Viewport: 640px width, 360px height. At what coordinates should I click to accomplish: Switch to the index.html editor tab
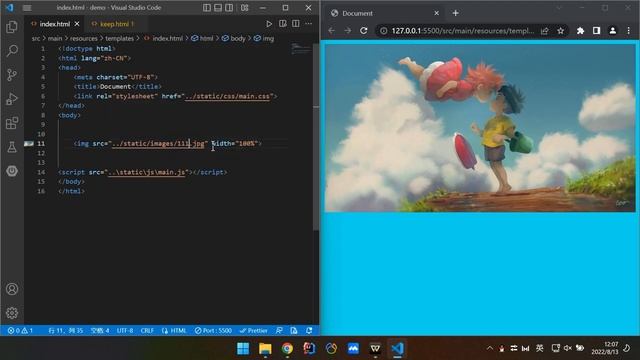click(x=55, y=24)
